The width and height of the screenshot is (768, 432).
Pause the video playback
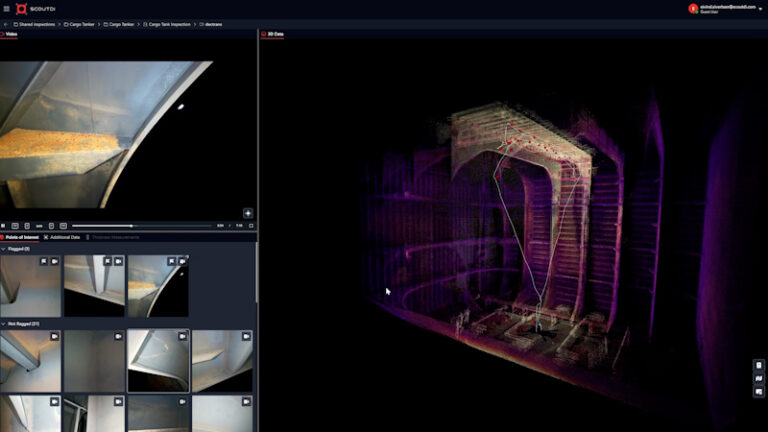3,226
